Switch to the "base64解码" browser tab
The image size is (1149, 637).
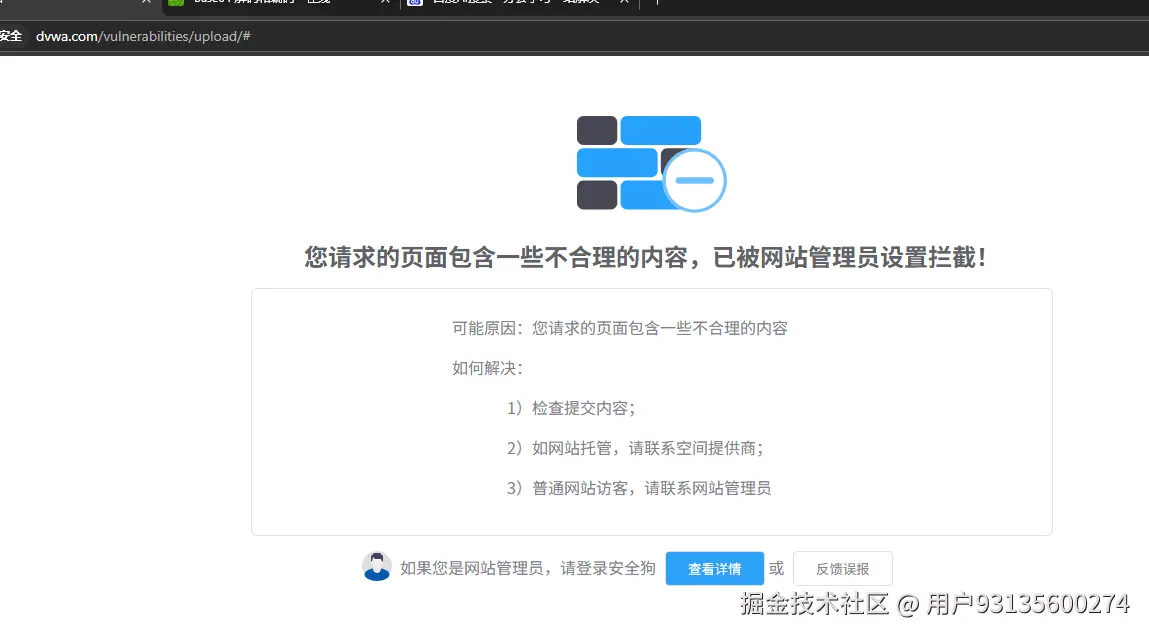tap(270, 4)
